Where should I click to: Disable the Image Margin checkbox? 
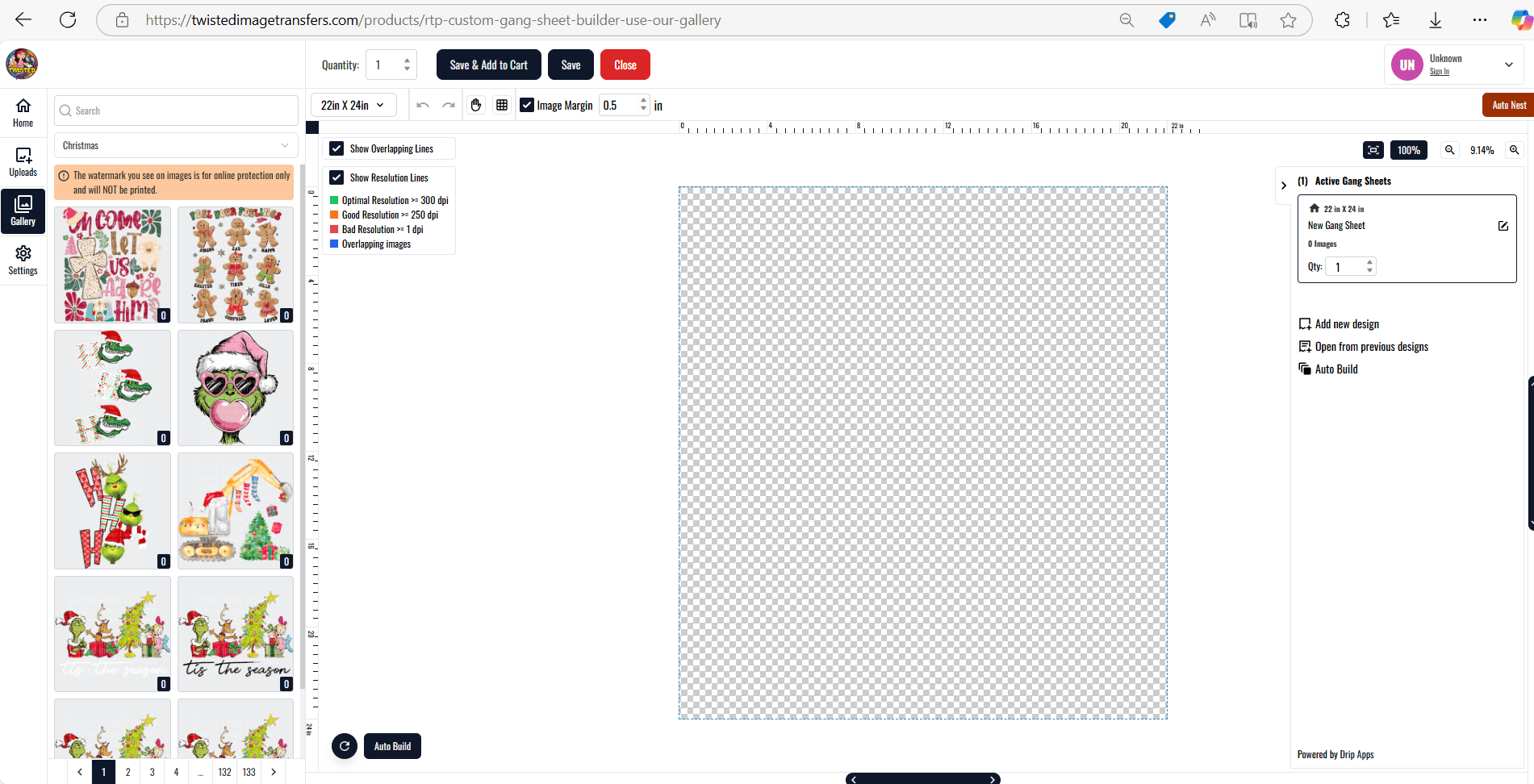pyautogui.click(x=526, y=105)
